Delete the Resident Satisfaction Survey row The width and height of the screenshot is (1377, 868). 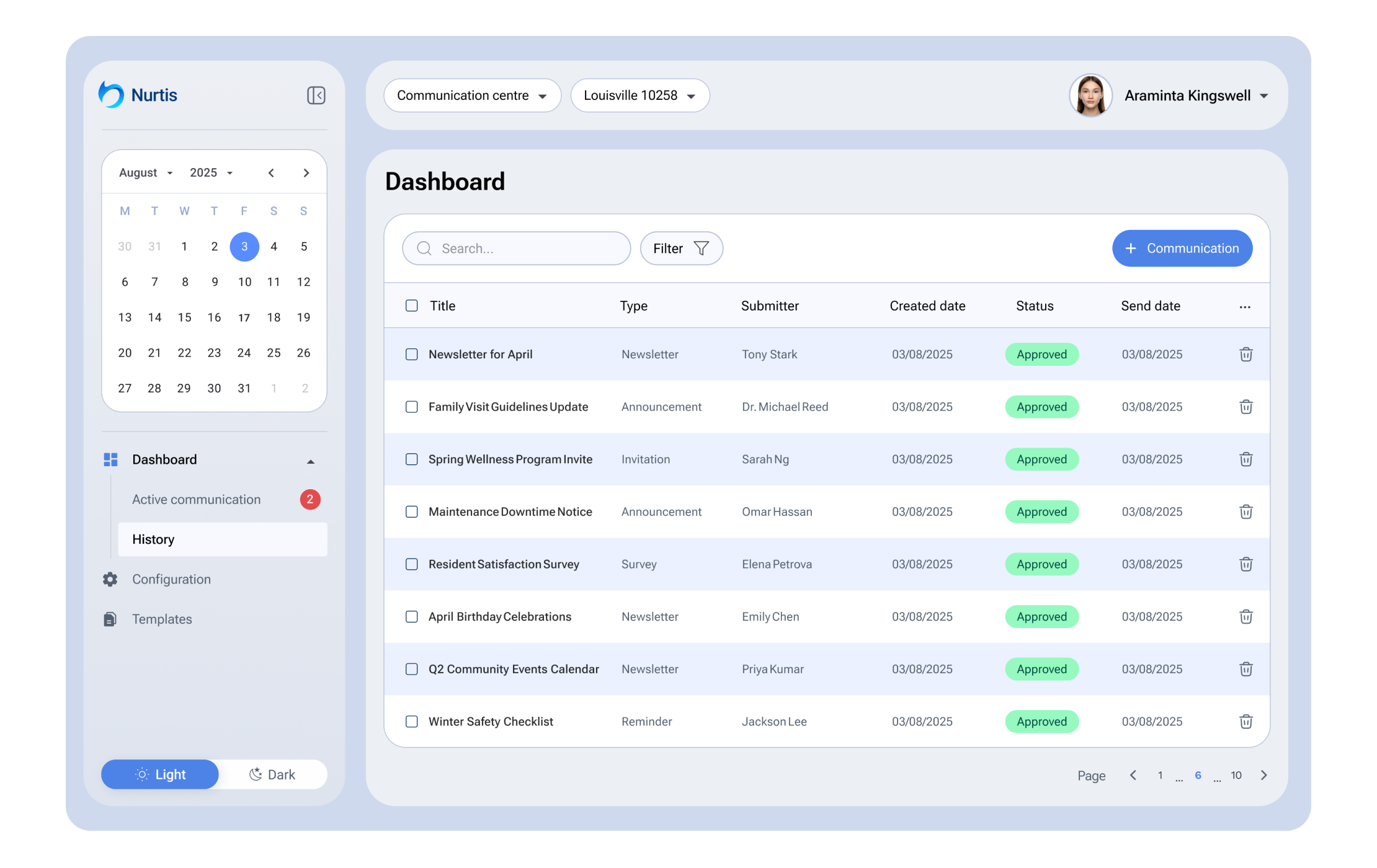click(1246, 564)
